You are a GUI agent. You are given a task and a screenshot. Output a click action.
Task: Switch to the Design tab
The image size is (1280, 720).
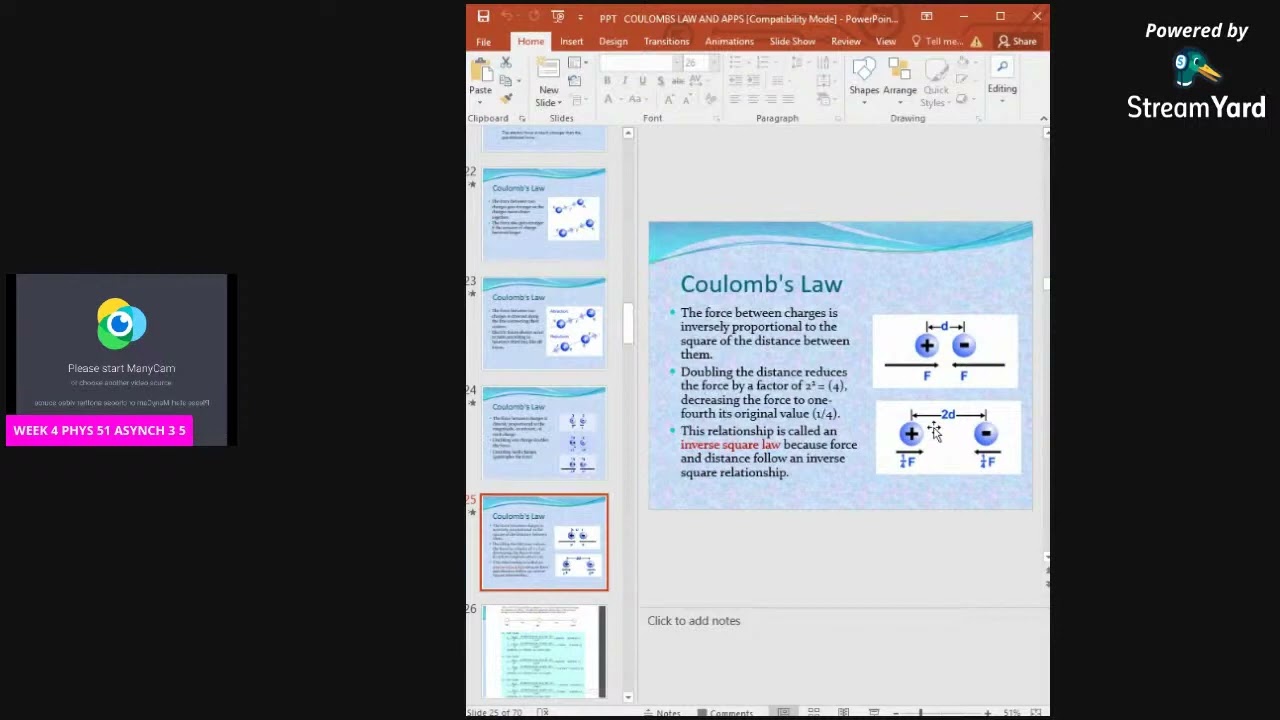(x=613, y=41)
